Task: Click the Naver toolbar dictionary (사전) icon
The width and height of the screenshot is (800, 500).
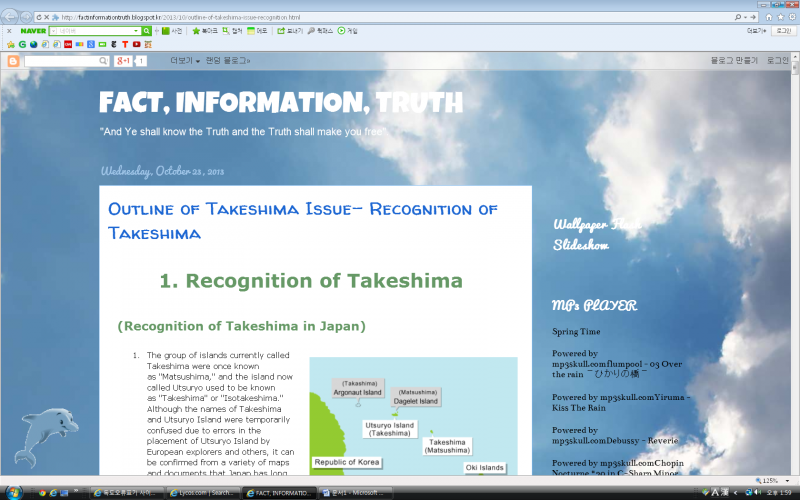Action: [172, 31]
